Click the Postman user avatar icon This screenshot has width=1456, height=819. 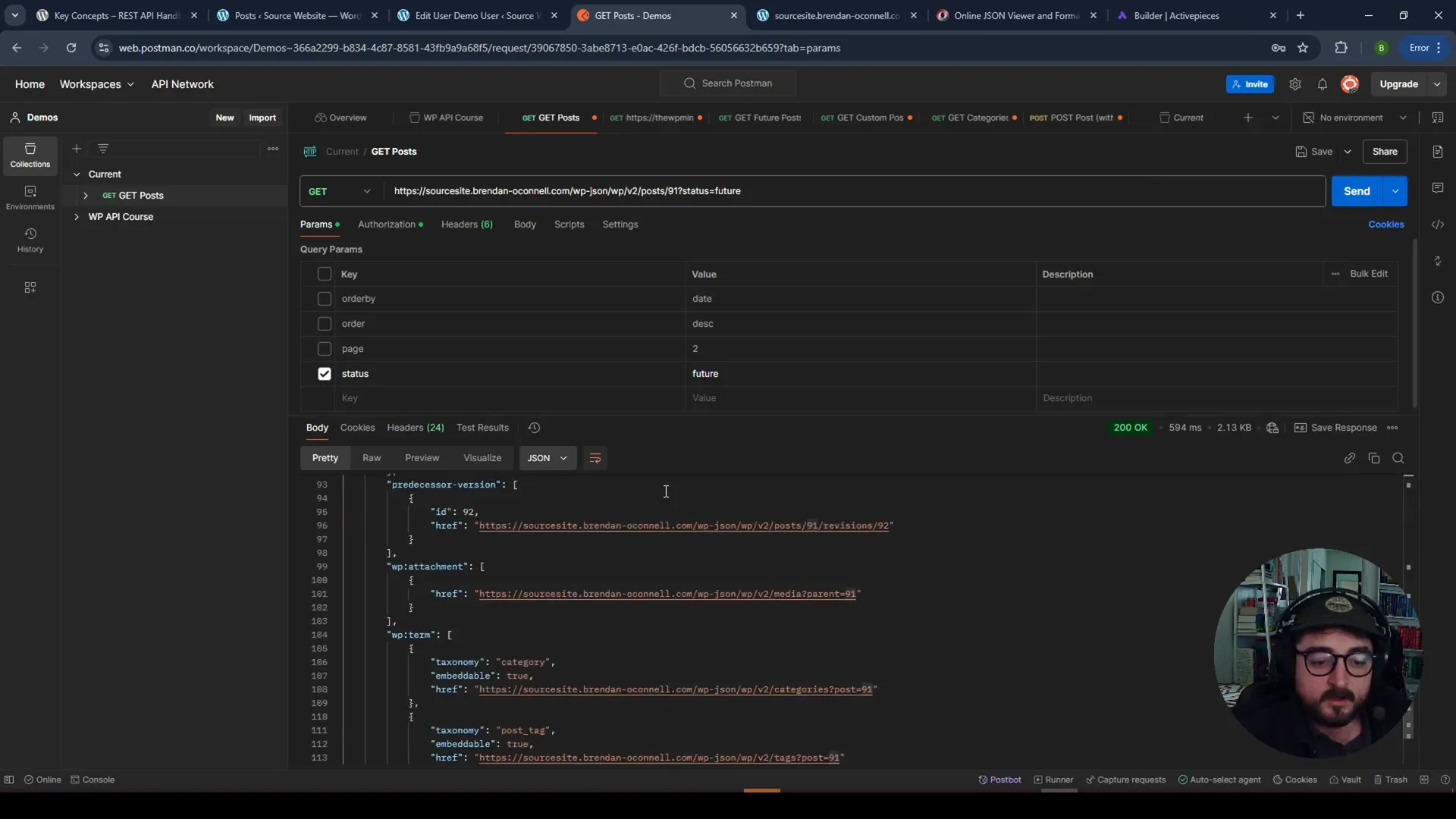[x=1350, y=84]
